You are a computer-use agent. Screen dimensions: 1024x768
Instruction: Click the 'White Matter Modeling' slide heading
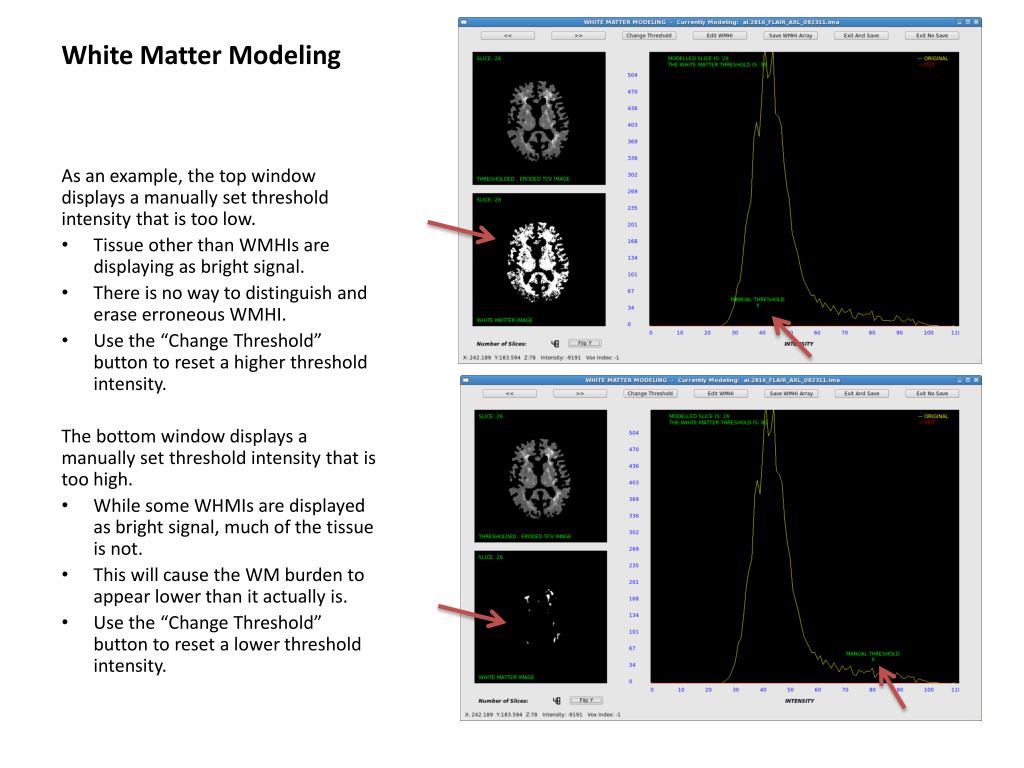201,56
